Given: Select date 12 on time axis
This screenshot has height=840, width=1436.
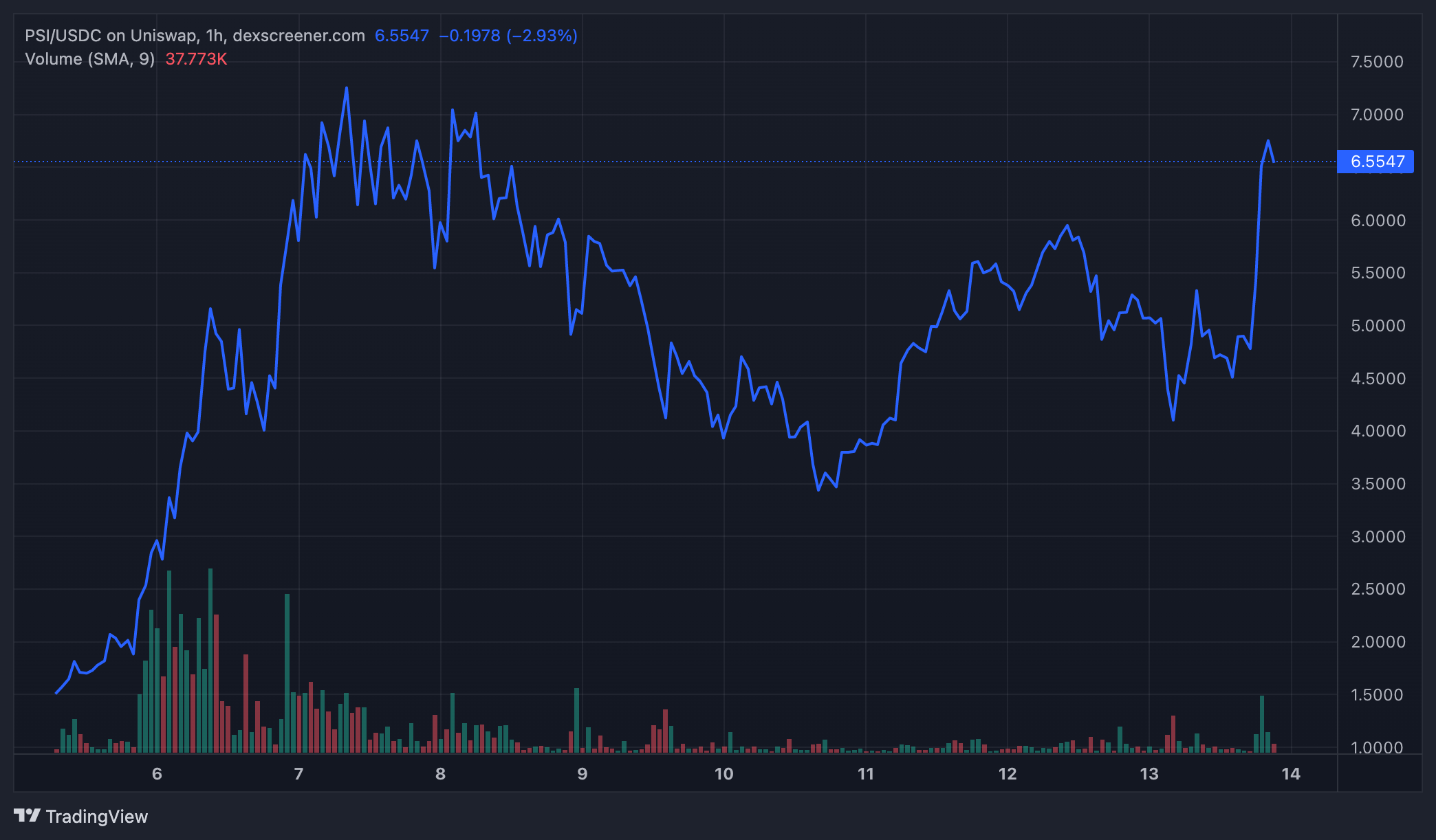Looking at the screenshot, I should coord(1007,774).
